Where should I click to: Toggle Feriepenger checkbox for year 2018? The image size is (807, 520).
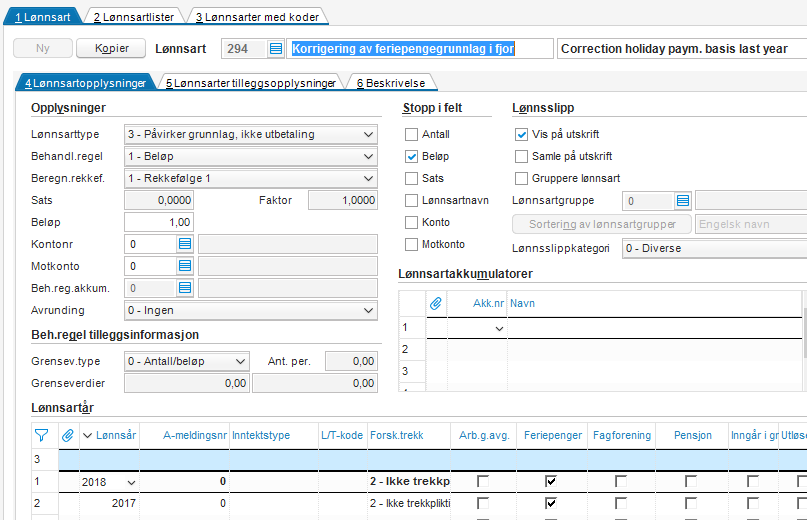click(x=551, y=481)
